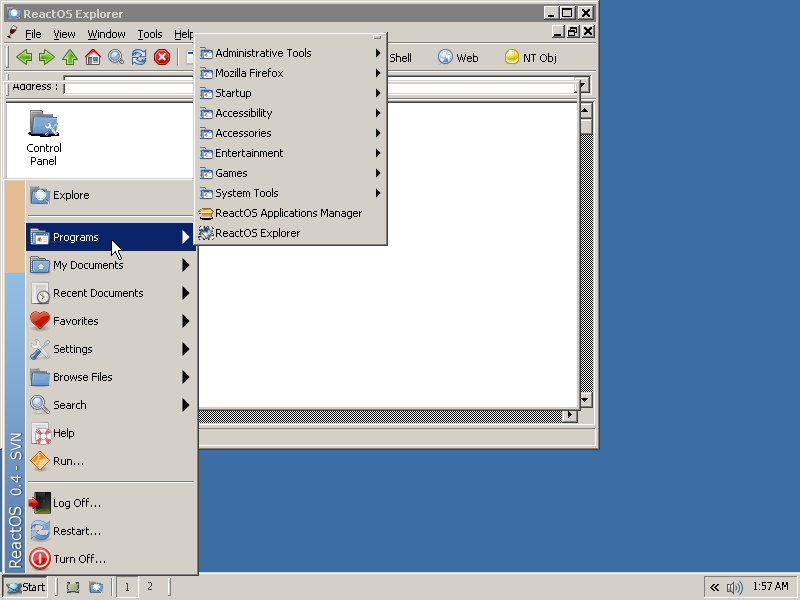This screenshot has width=800, height=600.
Task: Show hidden tray icons with the chevron
Action: pos(714,587)
